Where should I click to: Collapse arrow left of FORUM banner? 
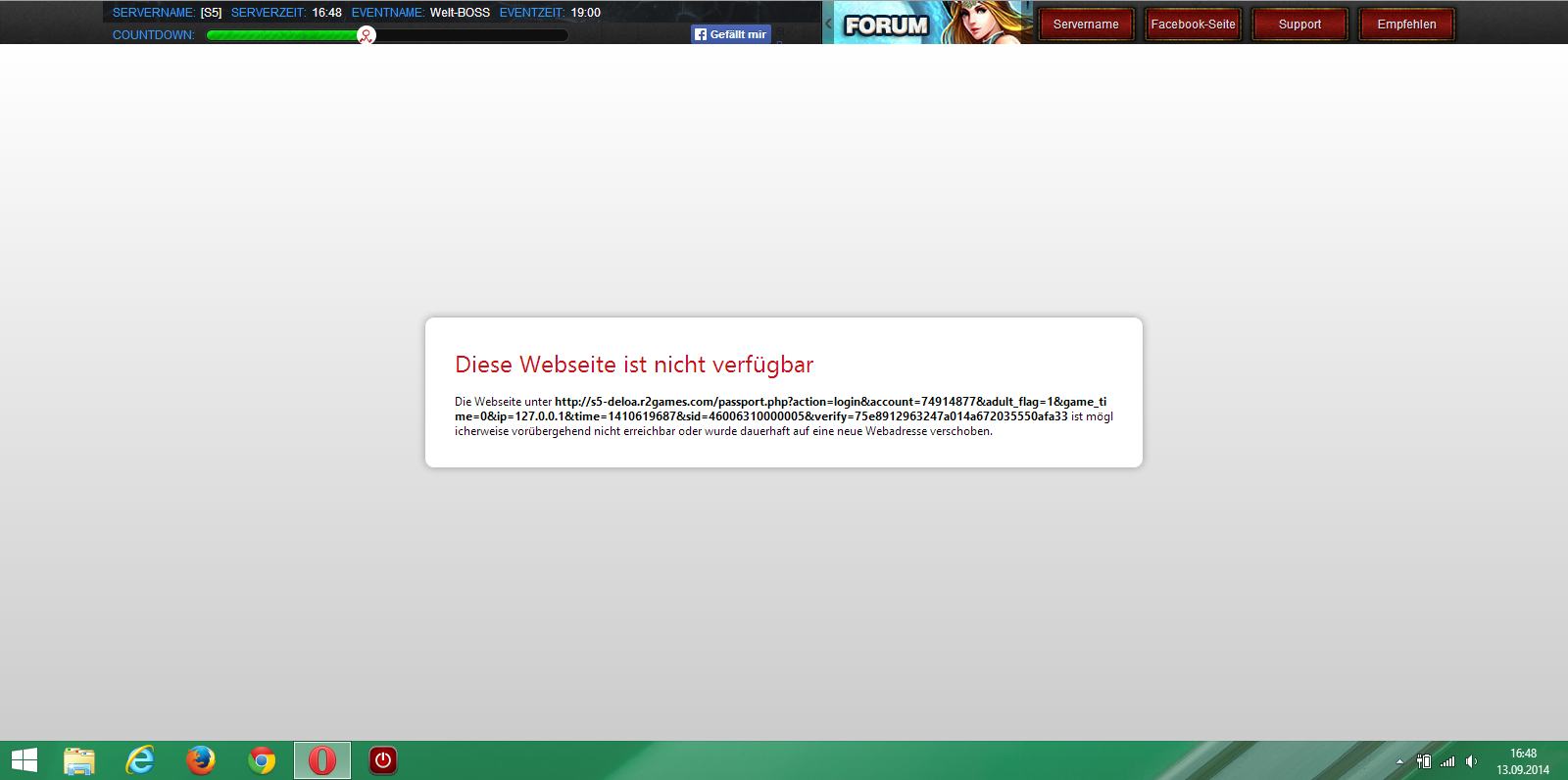tap(828, 24)
